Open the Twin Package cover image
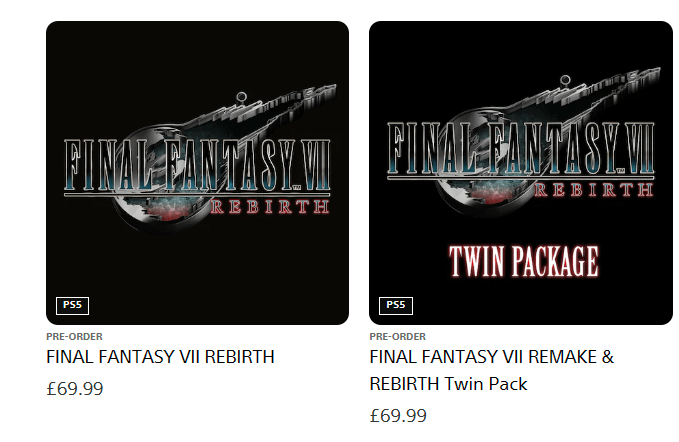The width and height of the screenshot is (679, 442). point(521,173)
